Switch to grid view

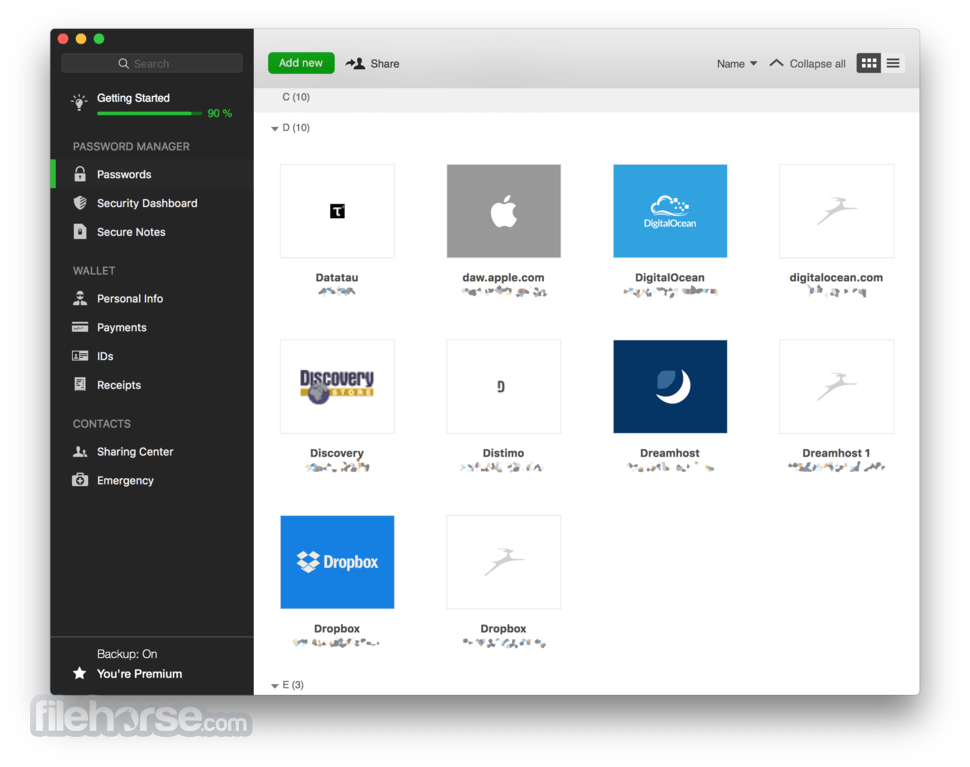869,62
